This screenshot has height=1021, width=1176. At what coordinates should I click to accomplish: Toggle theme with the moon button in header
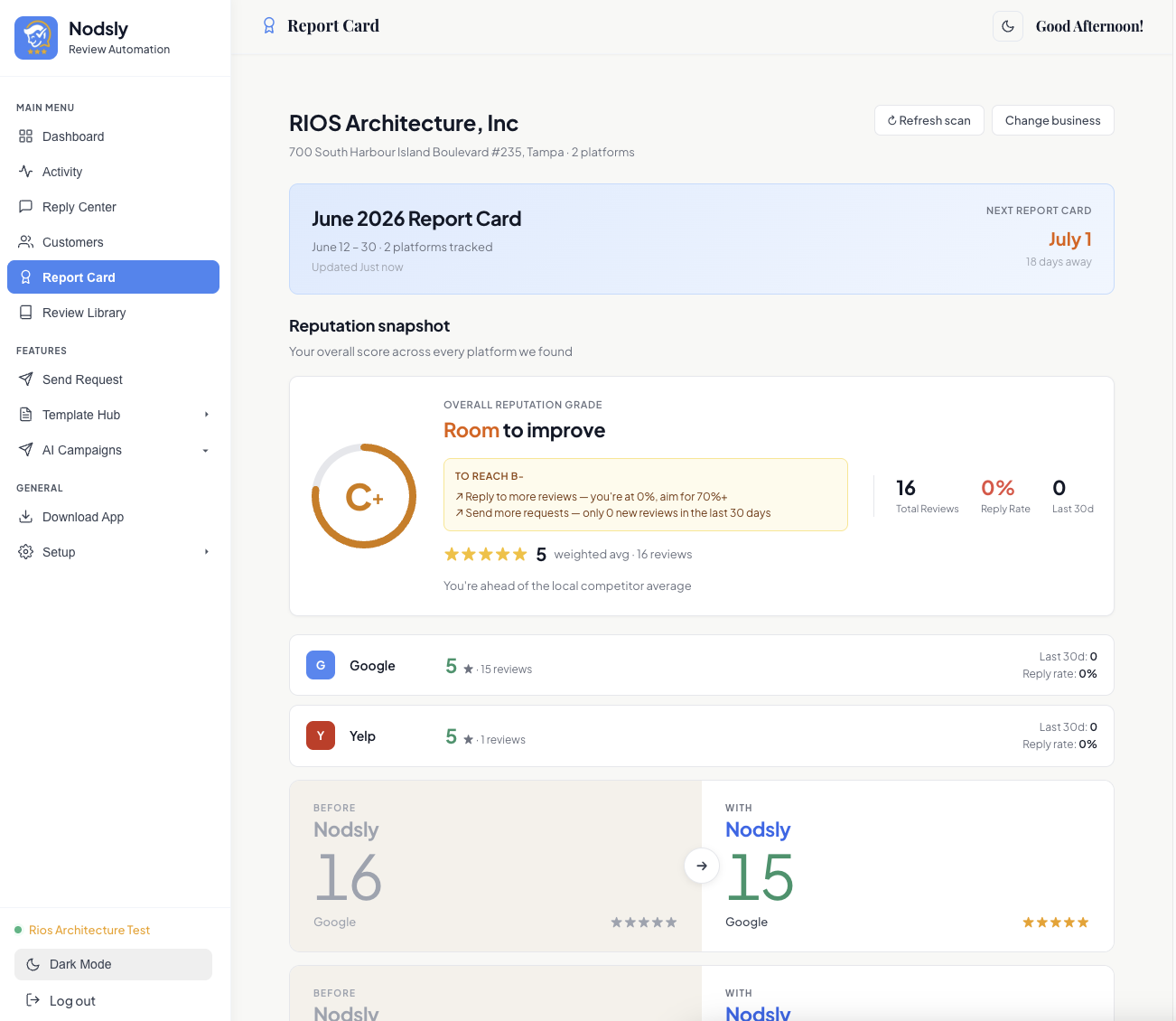click(1008, 26)
